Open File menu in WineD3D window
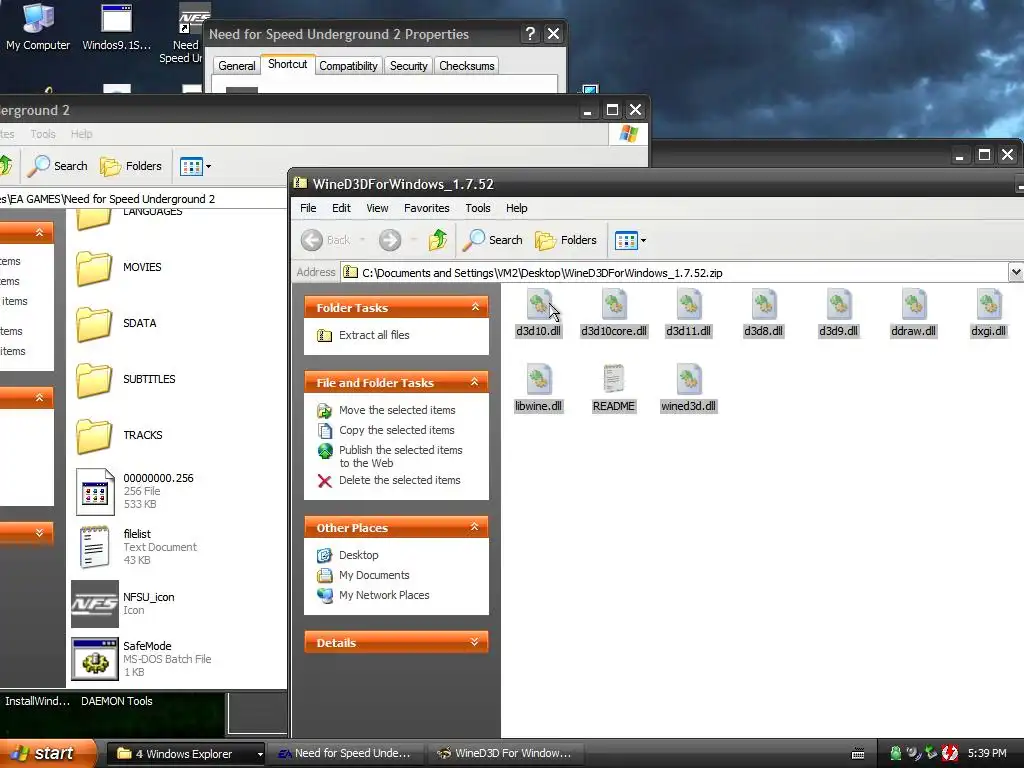The width and height of the screenshot is (1024, 768). point(308,208)
